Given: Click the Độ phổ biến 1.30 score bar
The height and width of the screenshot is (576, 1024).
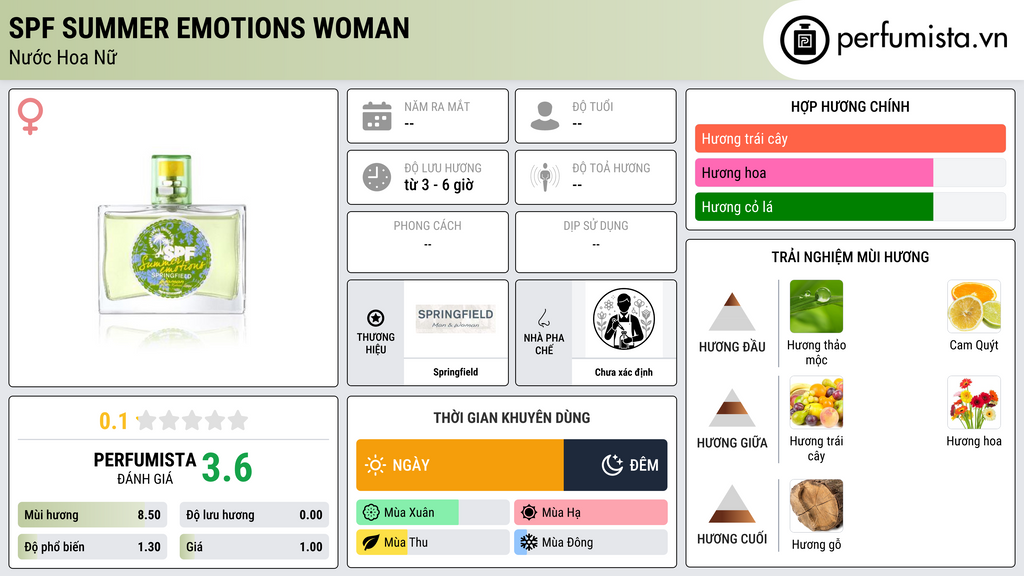Looking at the screenshot, I should click(x=92, y=547).
